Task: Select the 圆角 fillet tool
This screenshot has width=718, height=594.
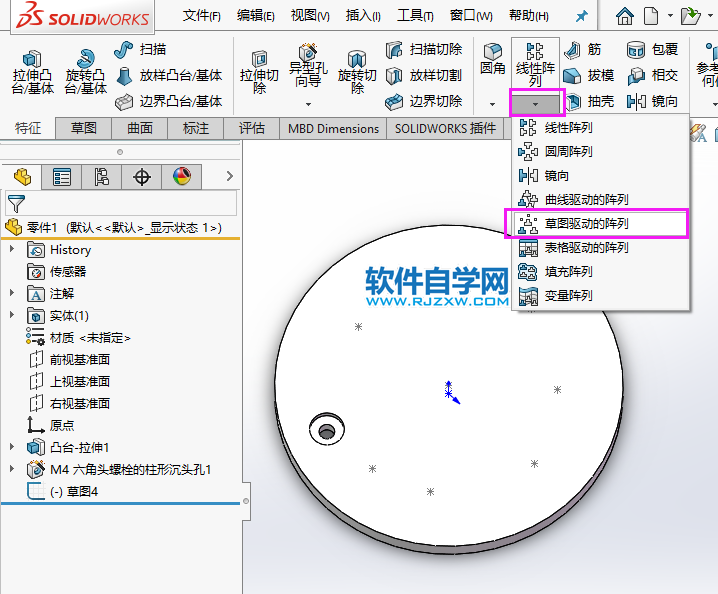Action: click(x=492, y=53)
